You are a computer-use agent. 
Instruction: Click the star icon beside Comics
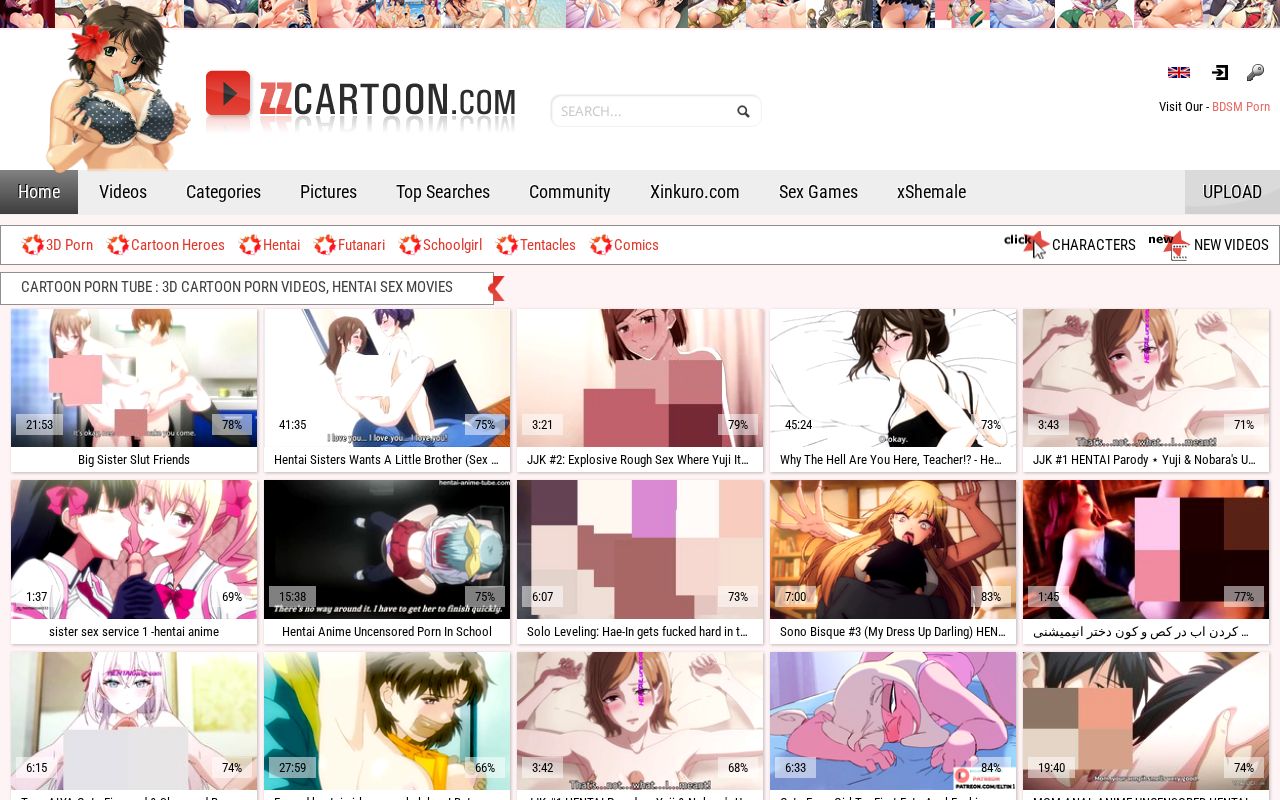[600, 245]
